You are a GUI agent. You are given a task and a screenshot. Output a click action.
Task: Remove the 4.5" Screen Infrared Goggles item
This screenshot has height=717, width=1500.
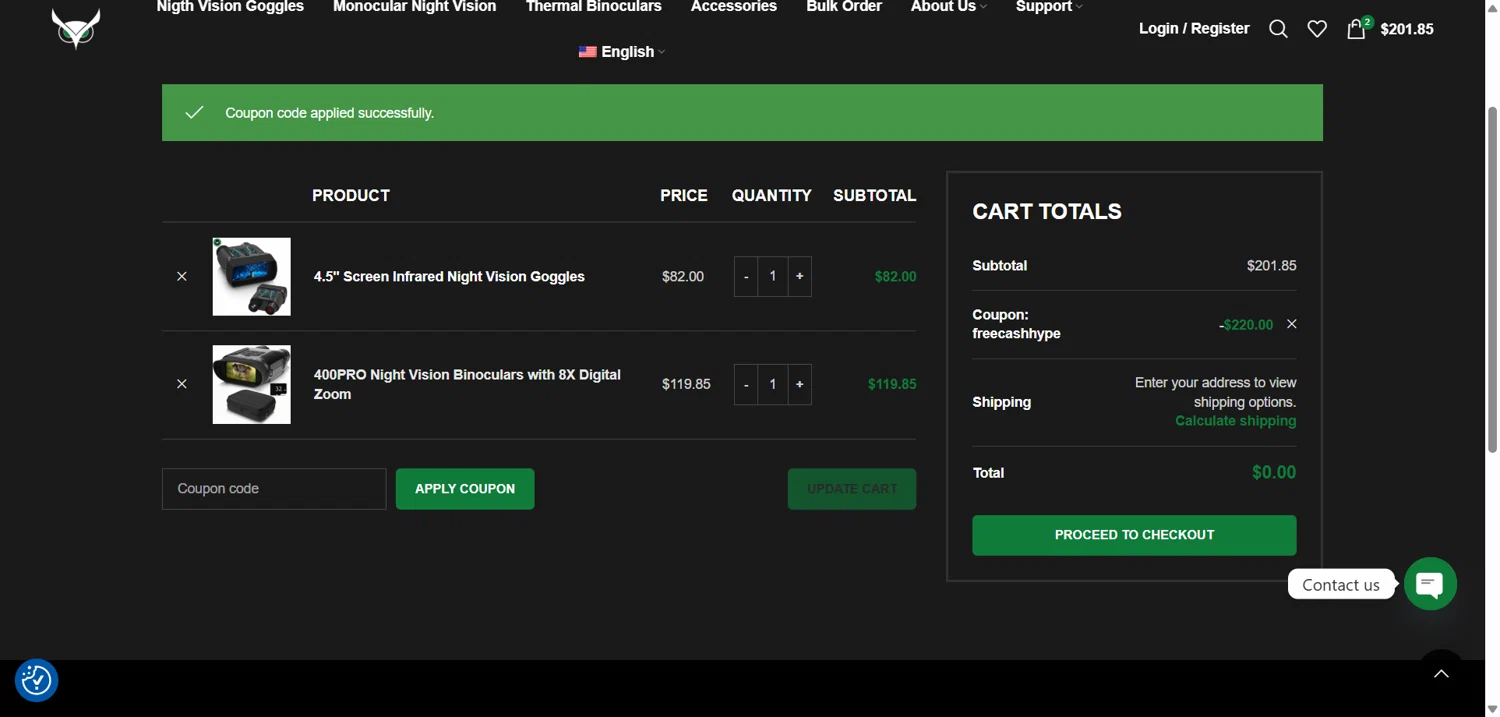(182, 276)
